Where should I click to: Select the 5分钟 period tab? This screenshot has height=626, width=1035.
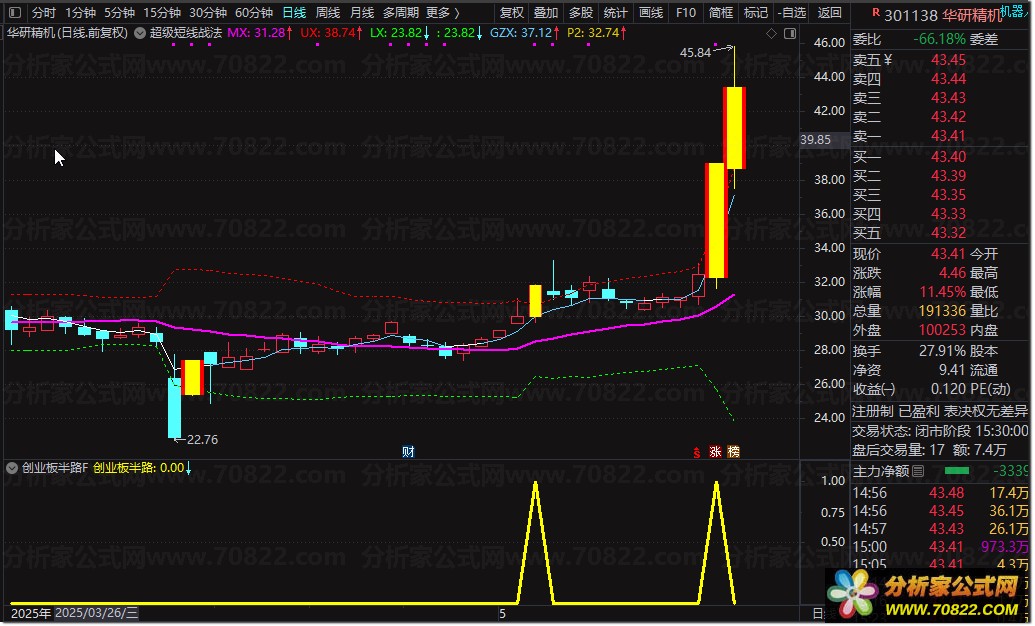[119, 13]
